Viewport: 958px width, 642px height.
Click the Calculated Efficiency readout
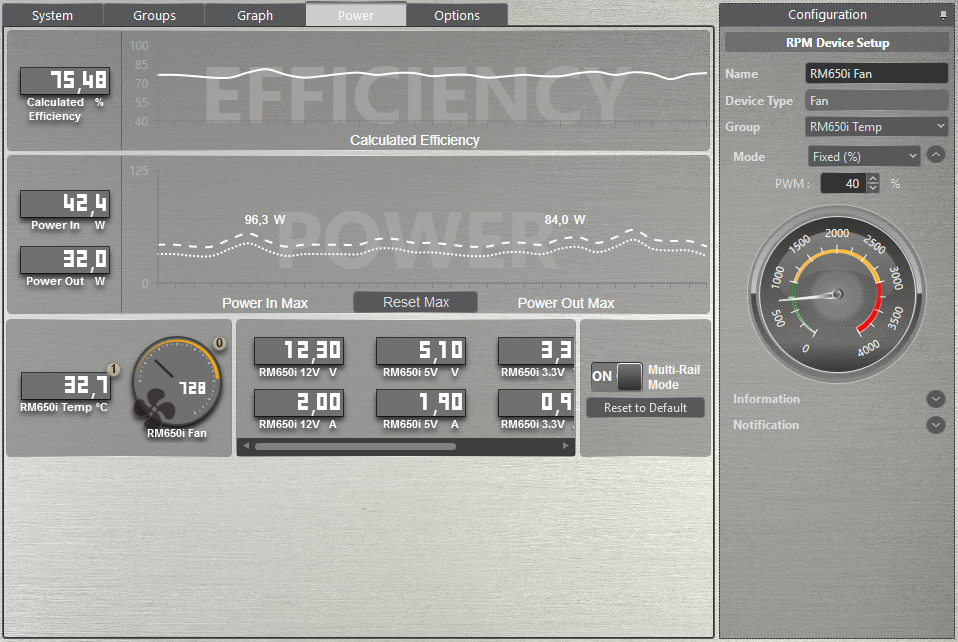point(65,81)
